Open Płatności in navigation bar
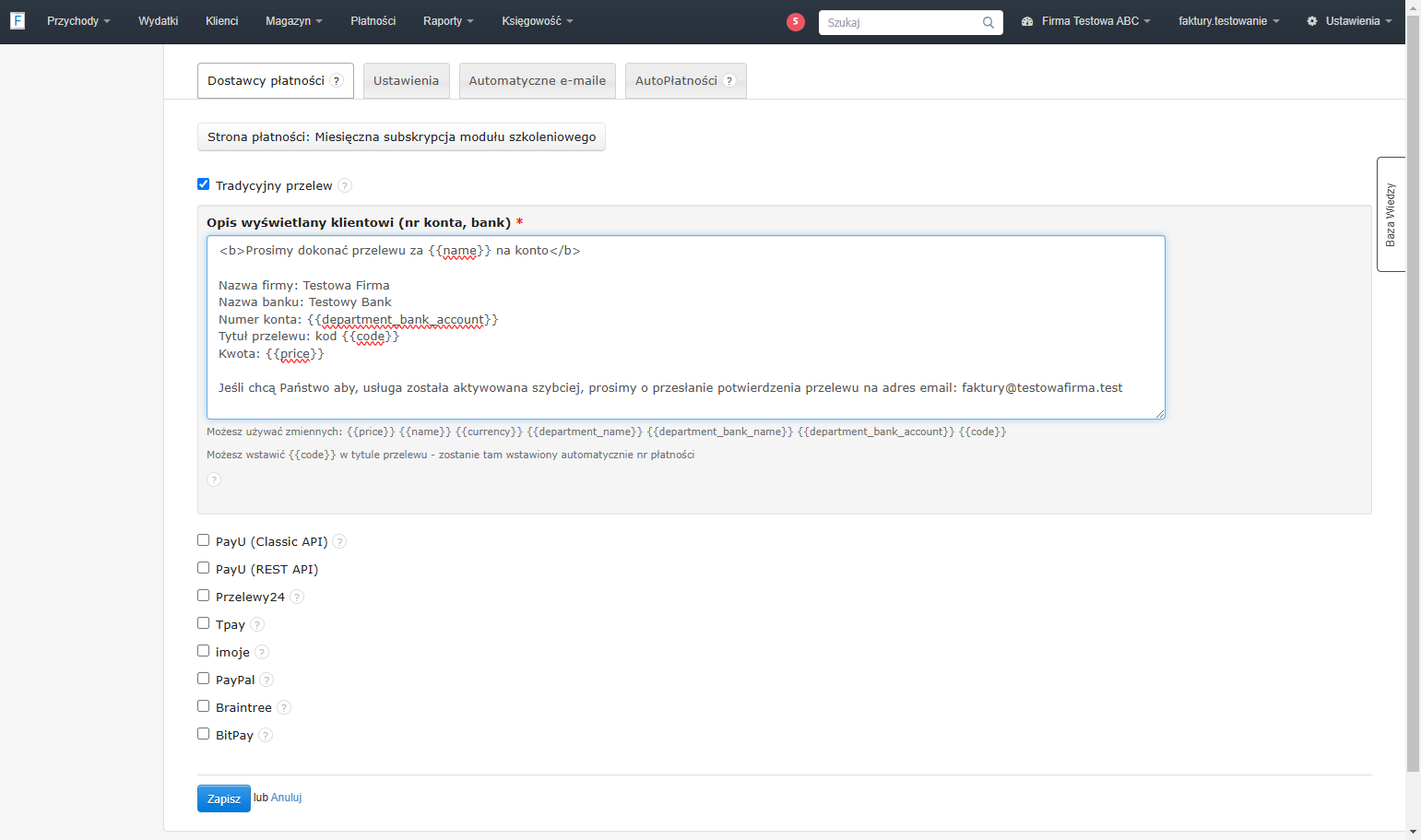Viewport: 1421px width, 840px height. (x=373, y=21)
